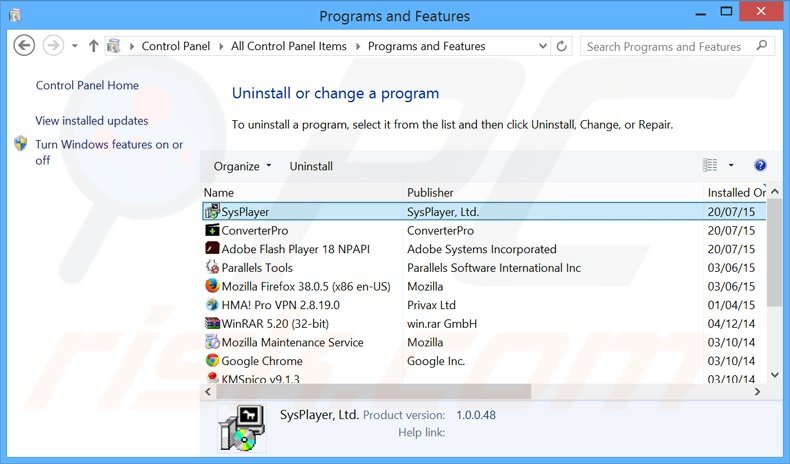Click the Mozilla Firefox icon
This screenshot has height=464, width=790.
212,286
